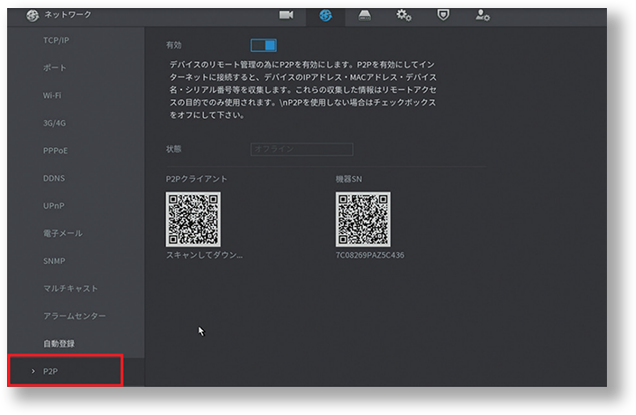Open the SNMP settings entry
This screenshot has width=636, height=415.
click(x=54, y=261)
